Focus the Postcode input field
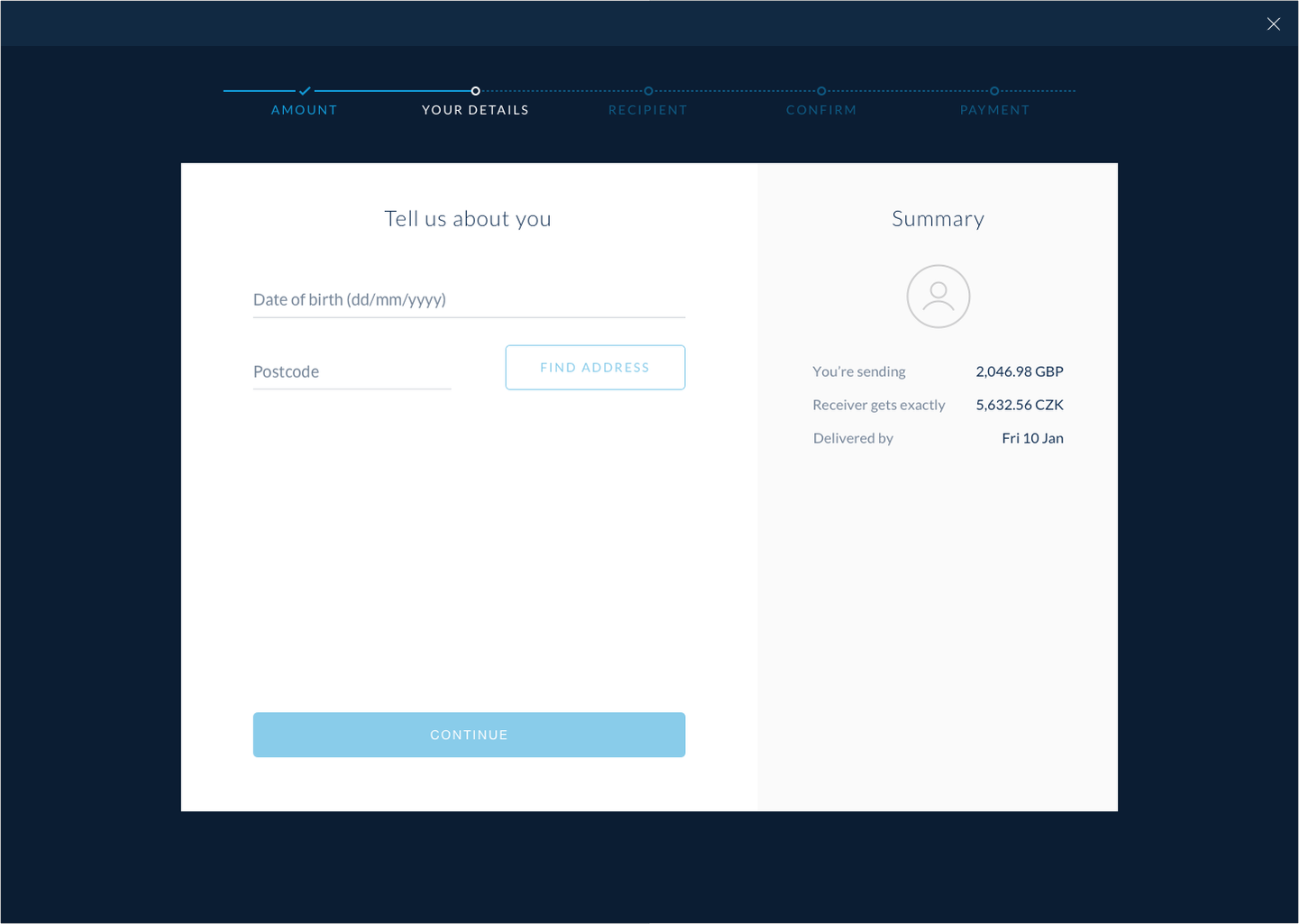 click(x=352, y=371)
